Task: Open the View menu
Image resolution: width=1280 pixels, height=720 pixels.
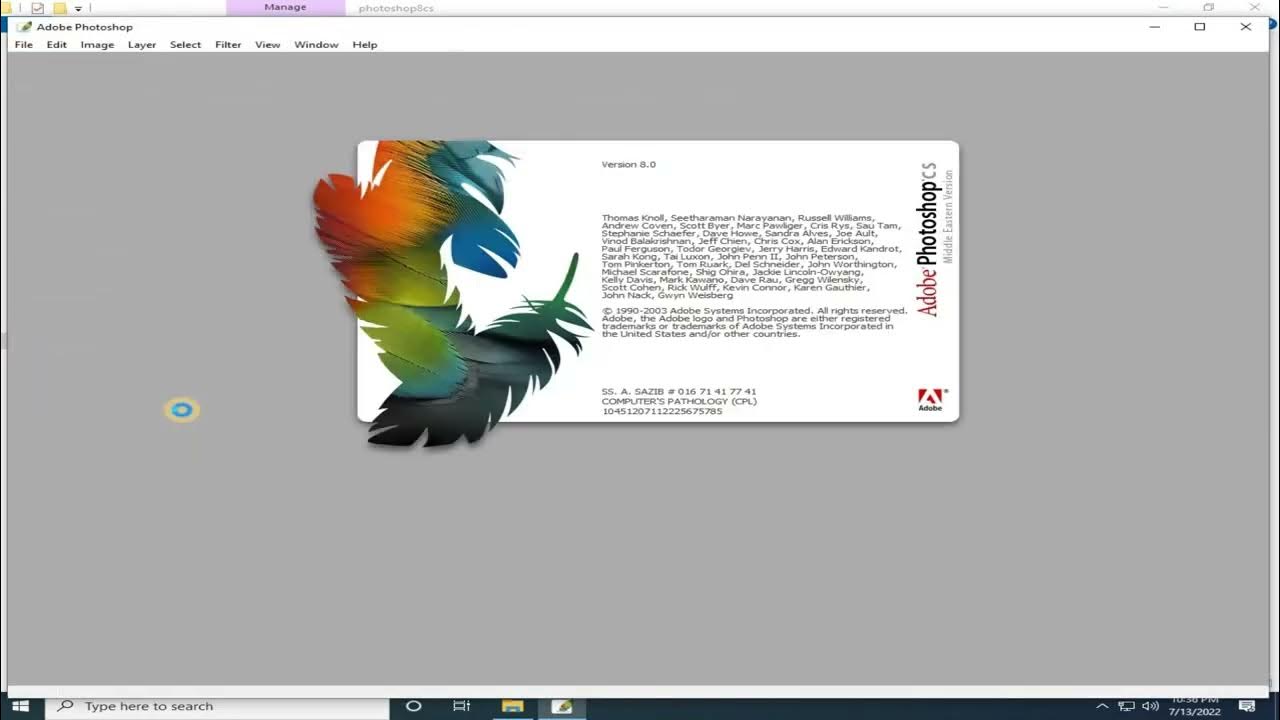Action: pyautogui.click(x=267, y=45)
